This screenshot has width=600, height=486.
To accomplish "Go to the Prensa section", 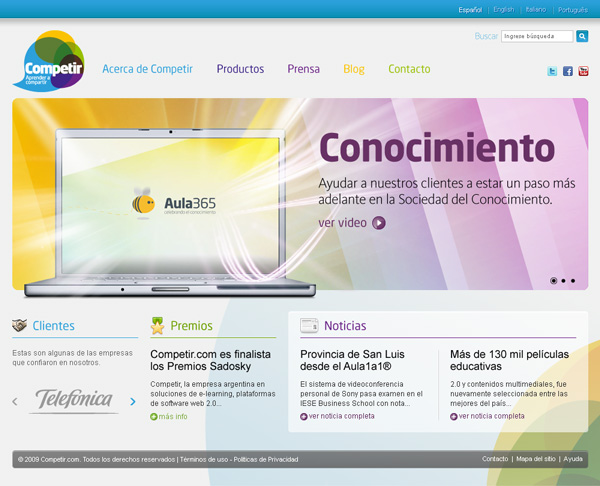I will [303, 69].
